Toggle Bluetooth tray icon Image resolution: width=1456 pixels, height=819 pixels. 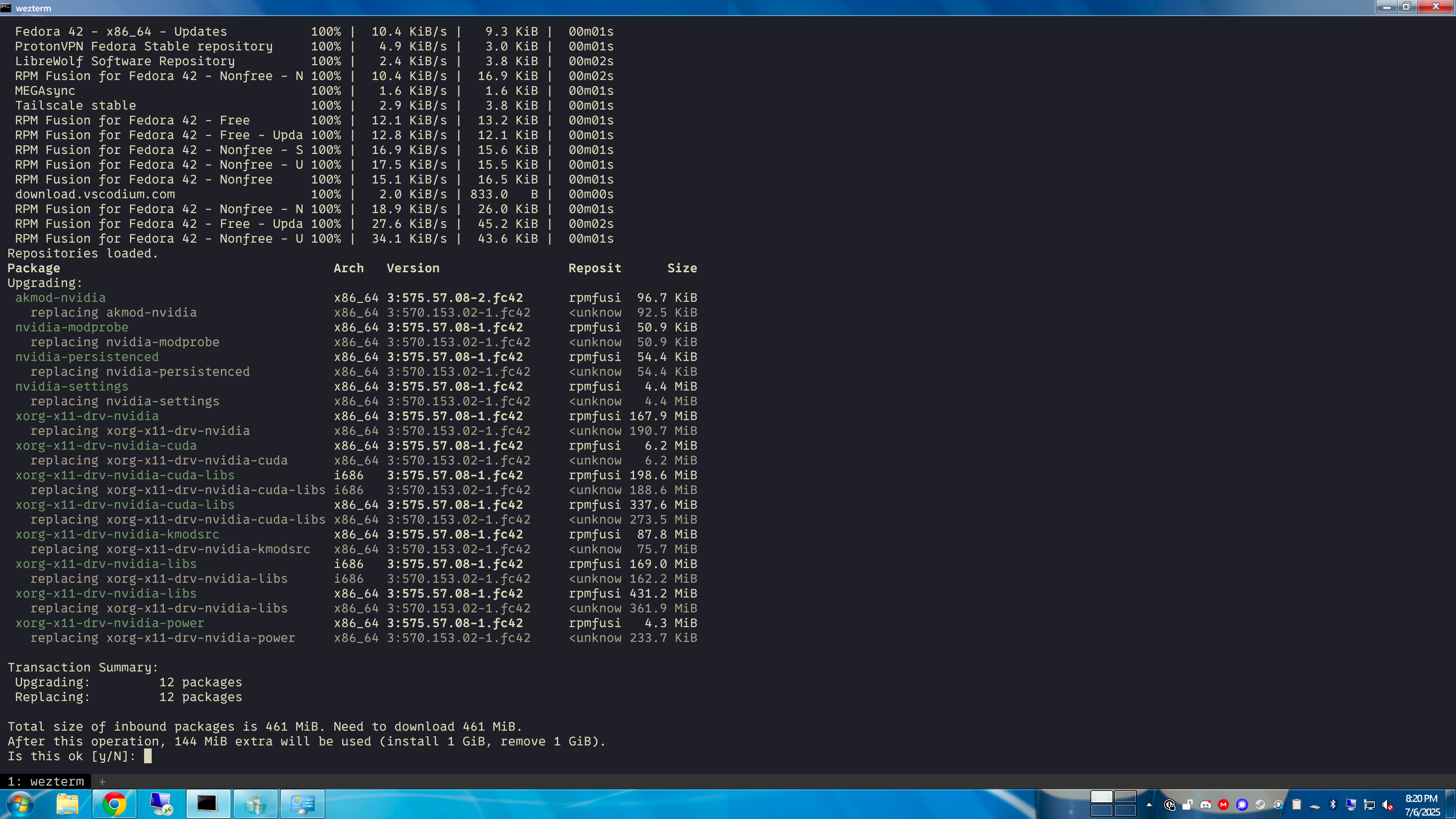(x=1333, y=805)
